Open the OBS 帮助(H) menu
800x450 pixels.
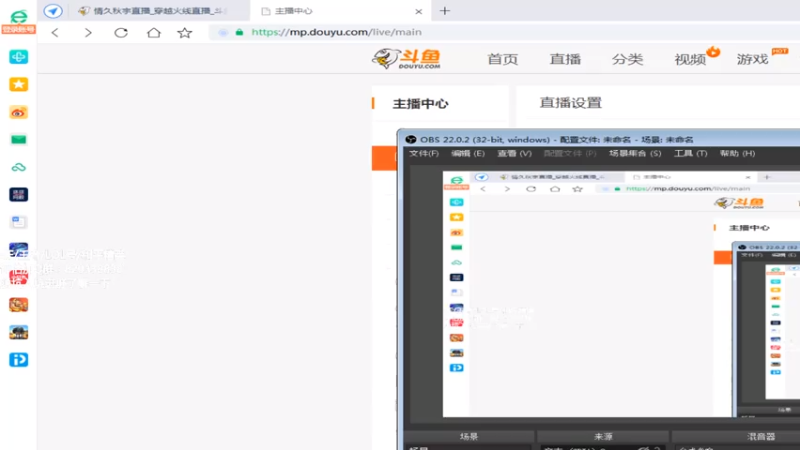point(737,154)
